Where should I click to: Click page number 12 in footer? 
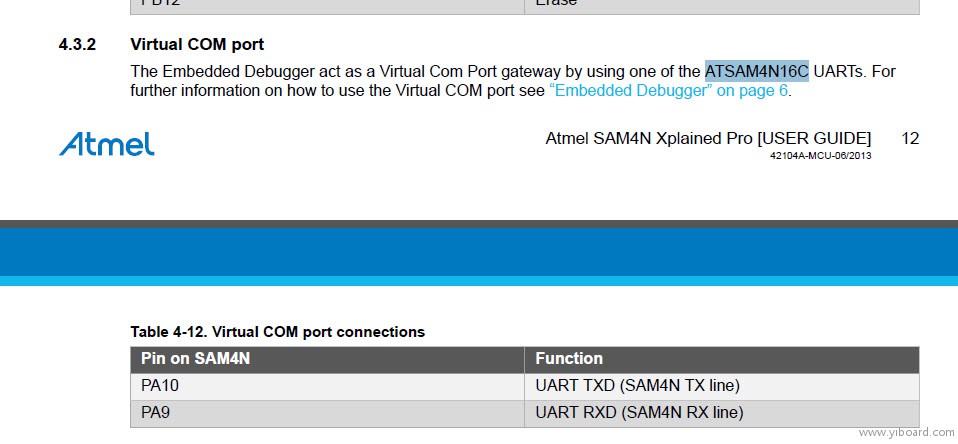tap(910, 139)
